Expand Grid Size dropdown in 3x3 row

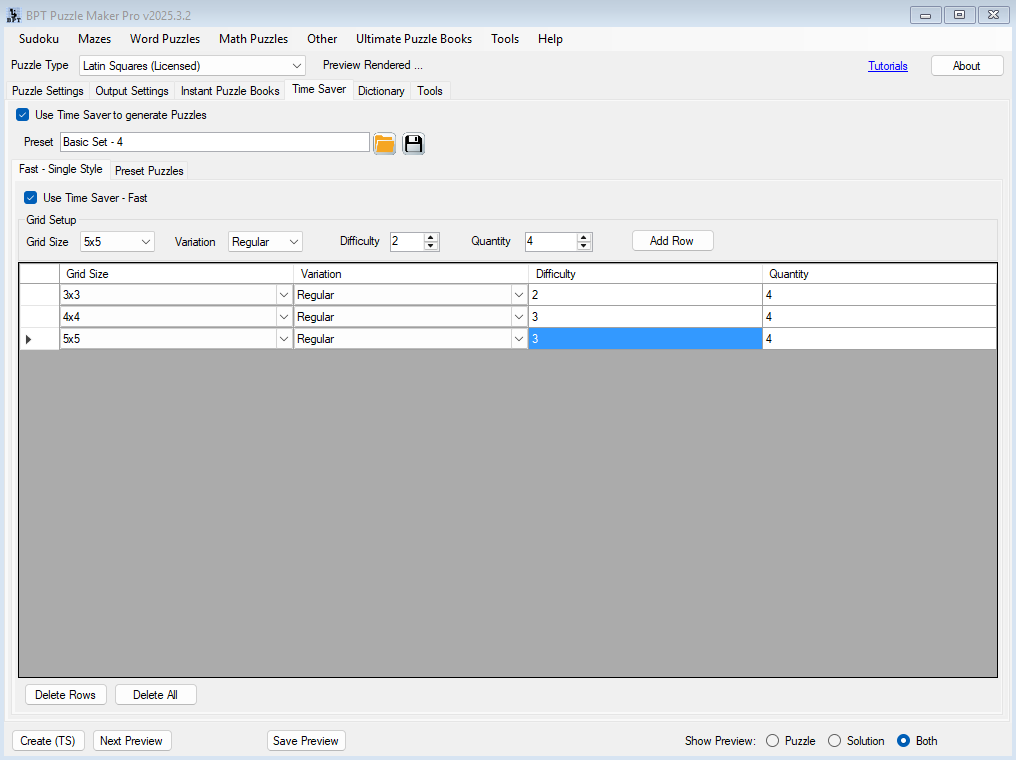283,295
